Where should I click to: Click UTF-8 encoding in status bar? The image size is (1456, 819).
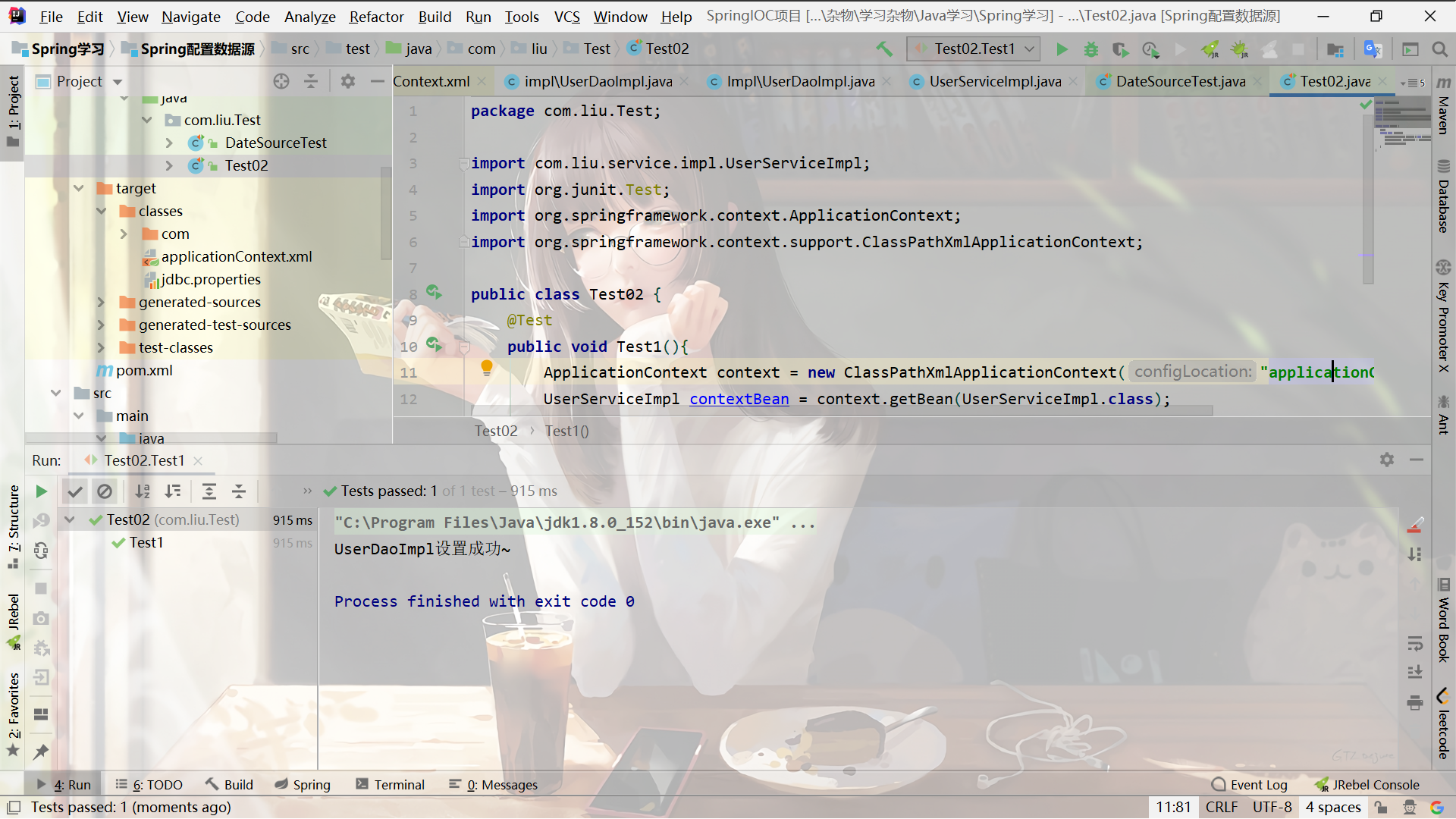tap(1272, 808)
